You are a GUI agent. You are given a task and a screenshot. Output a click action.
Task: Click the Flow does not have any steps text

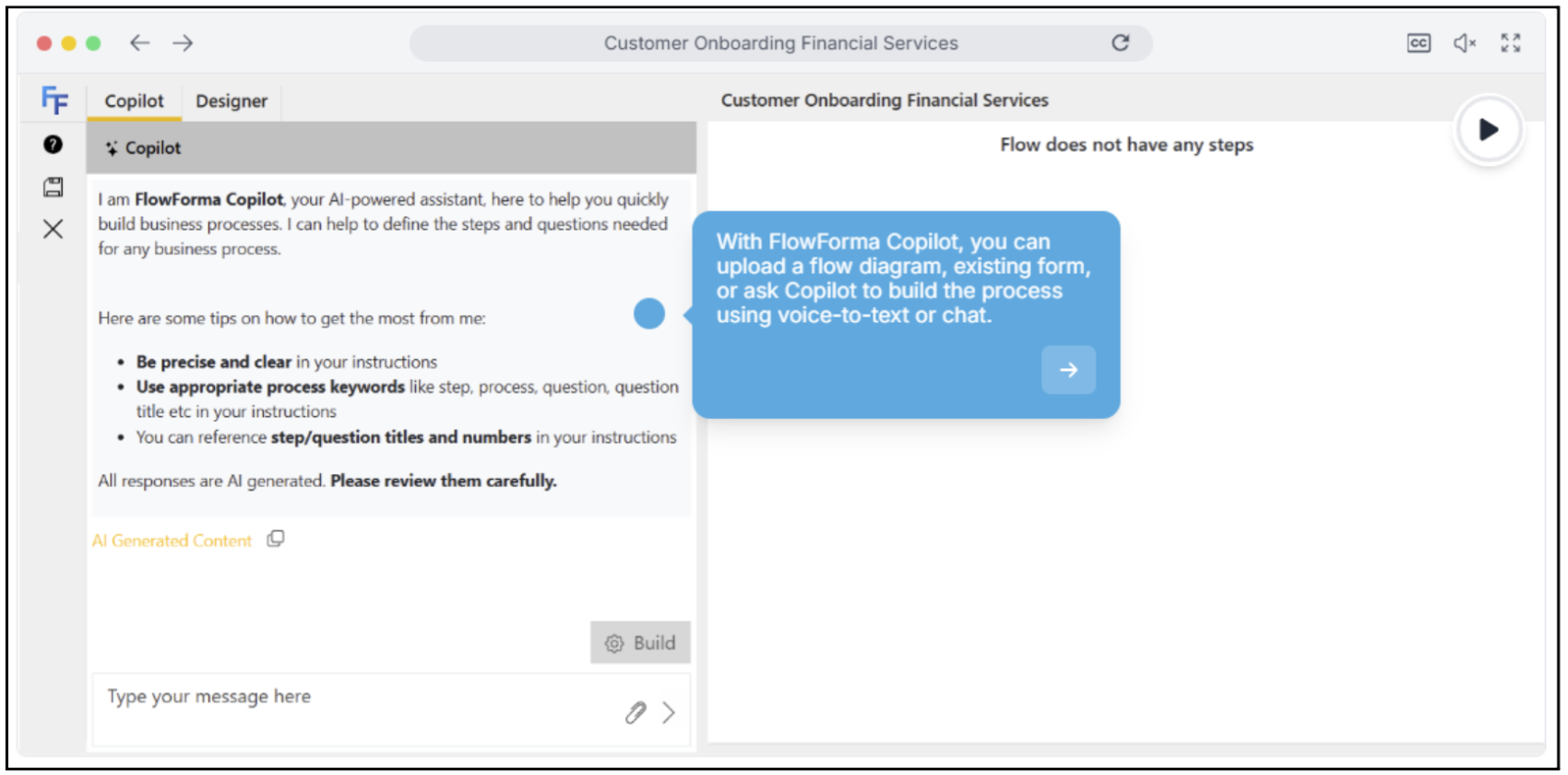click(x=1126, y=145)
